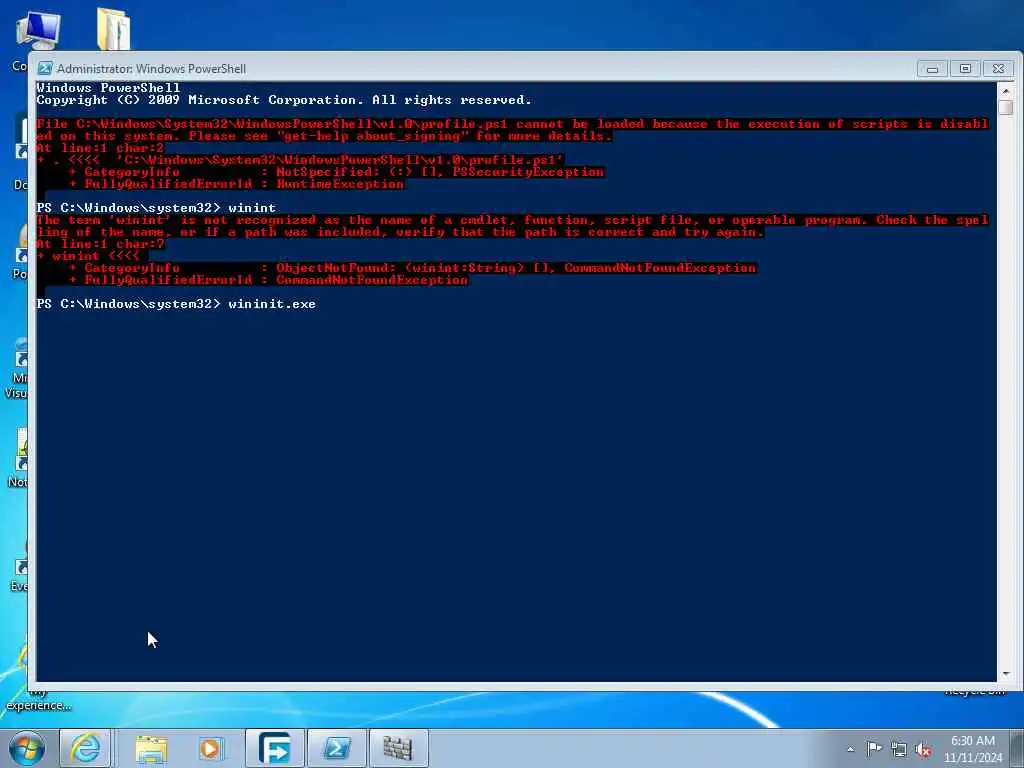Open the Windows Start menu orb
Image resolution: width=1024 pixels, height=768 pixels.
(x=27, y=748)
